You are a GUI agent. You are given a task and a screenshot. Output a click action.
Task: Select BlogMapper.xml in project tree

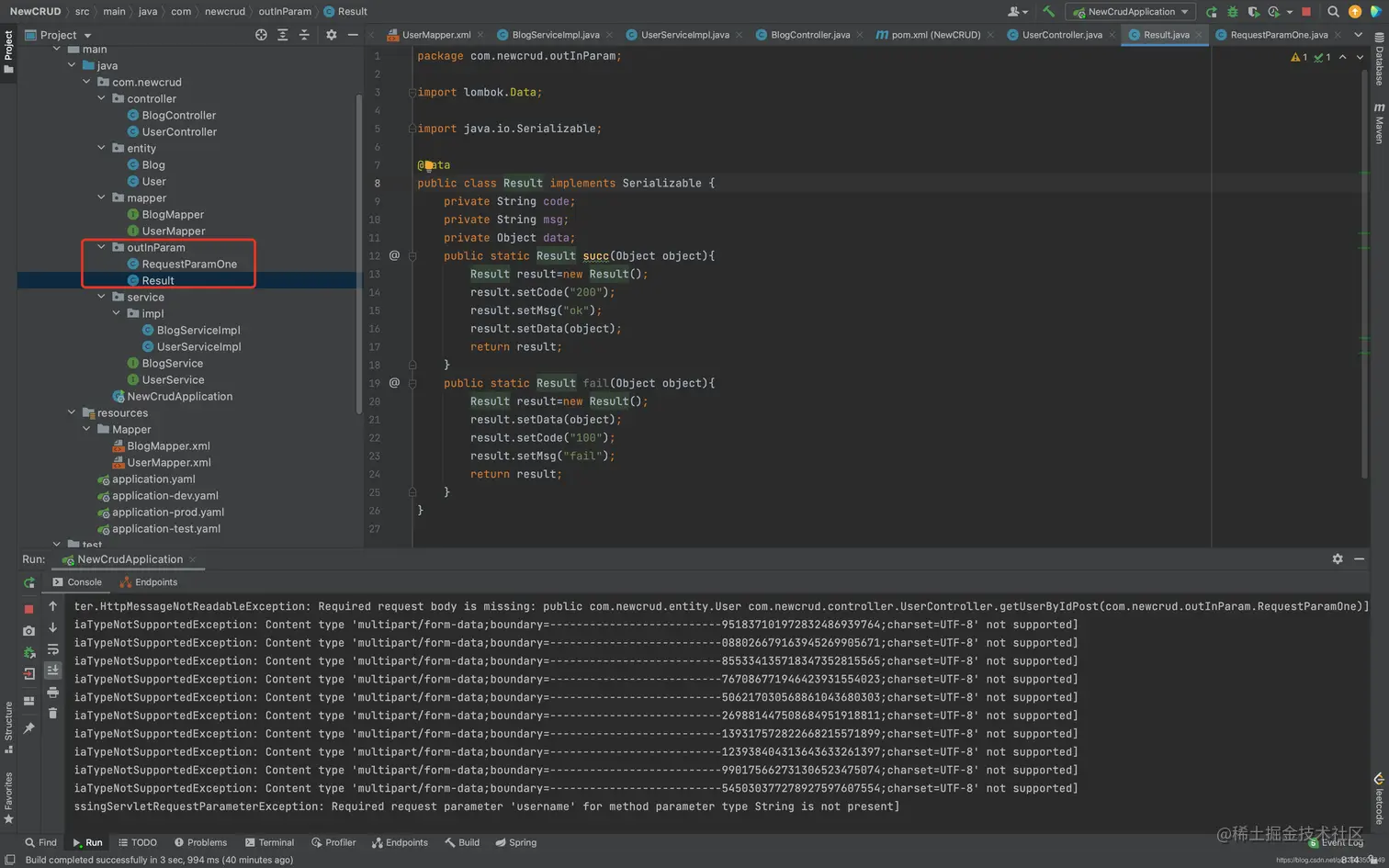pos(168,445)
